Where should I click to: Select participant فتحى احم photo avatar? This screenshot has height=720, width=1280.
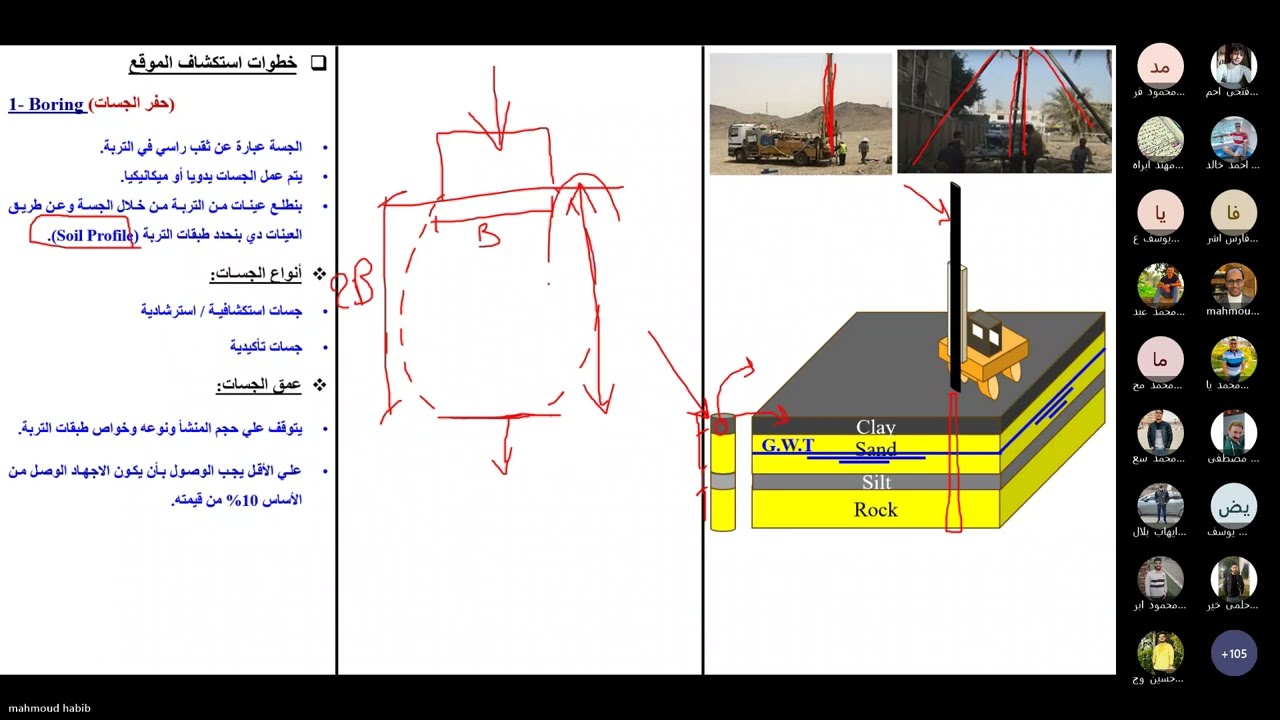click(1234, 66)
